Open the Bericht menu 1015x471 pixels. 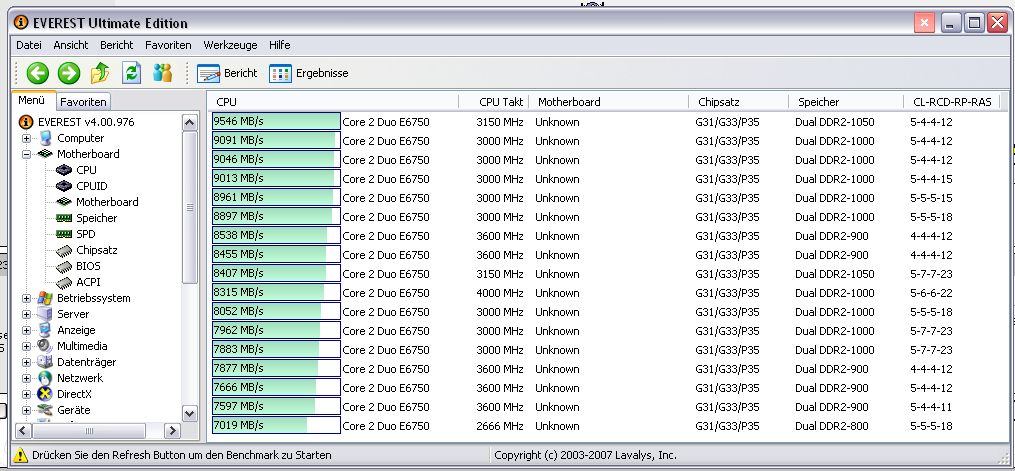(x=117, y=45)
